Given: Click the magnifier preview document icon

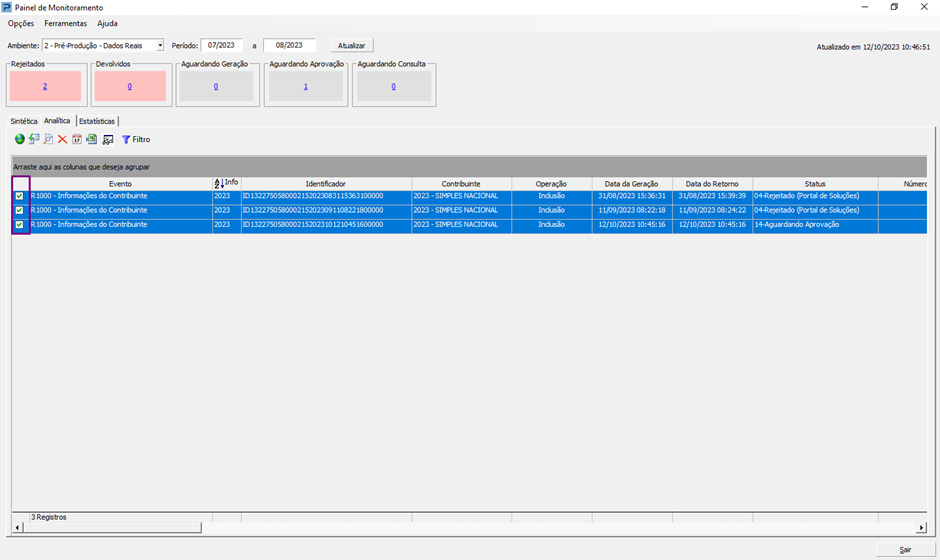Looking at the screenshot, I should [48, 139].
